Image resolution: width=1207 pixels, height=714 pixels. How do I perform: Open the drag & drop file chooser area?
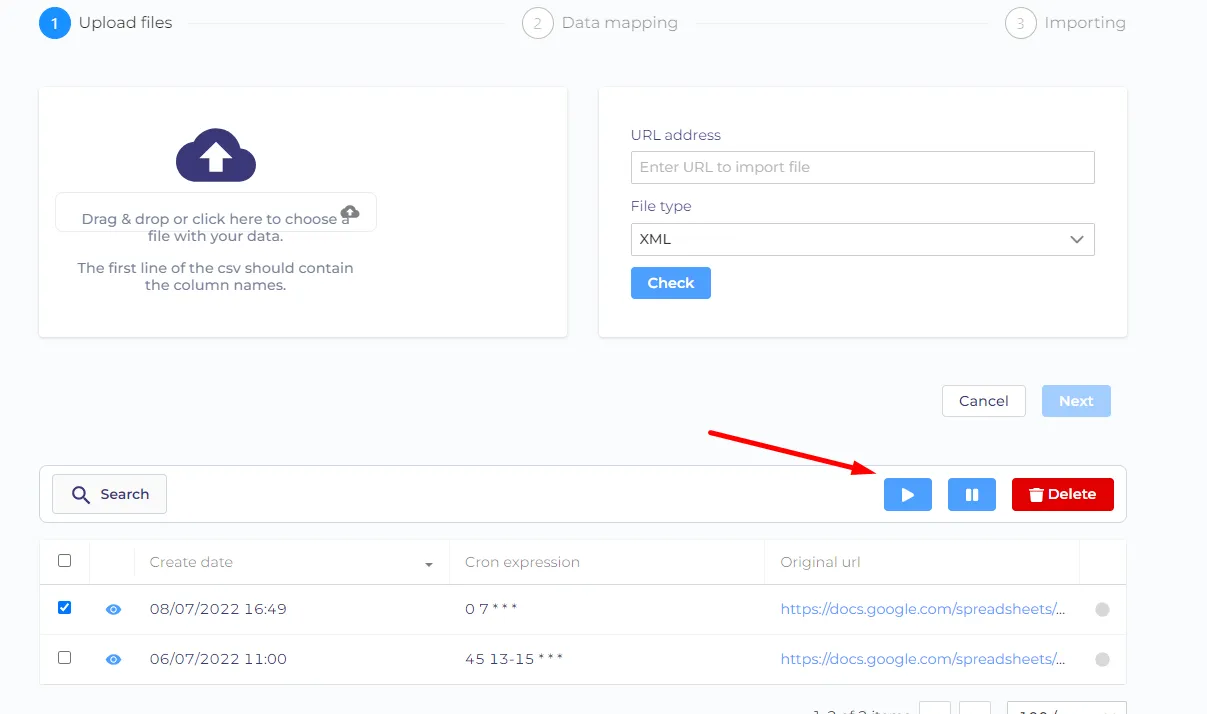(216, 212)
